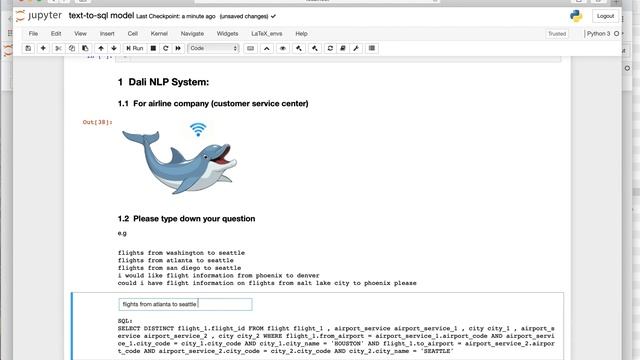The width and height of the screenshot is (640, 360).
Task: Restart kernel and run all cells icon
Action: [178, 48]
